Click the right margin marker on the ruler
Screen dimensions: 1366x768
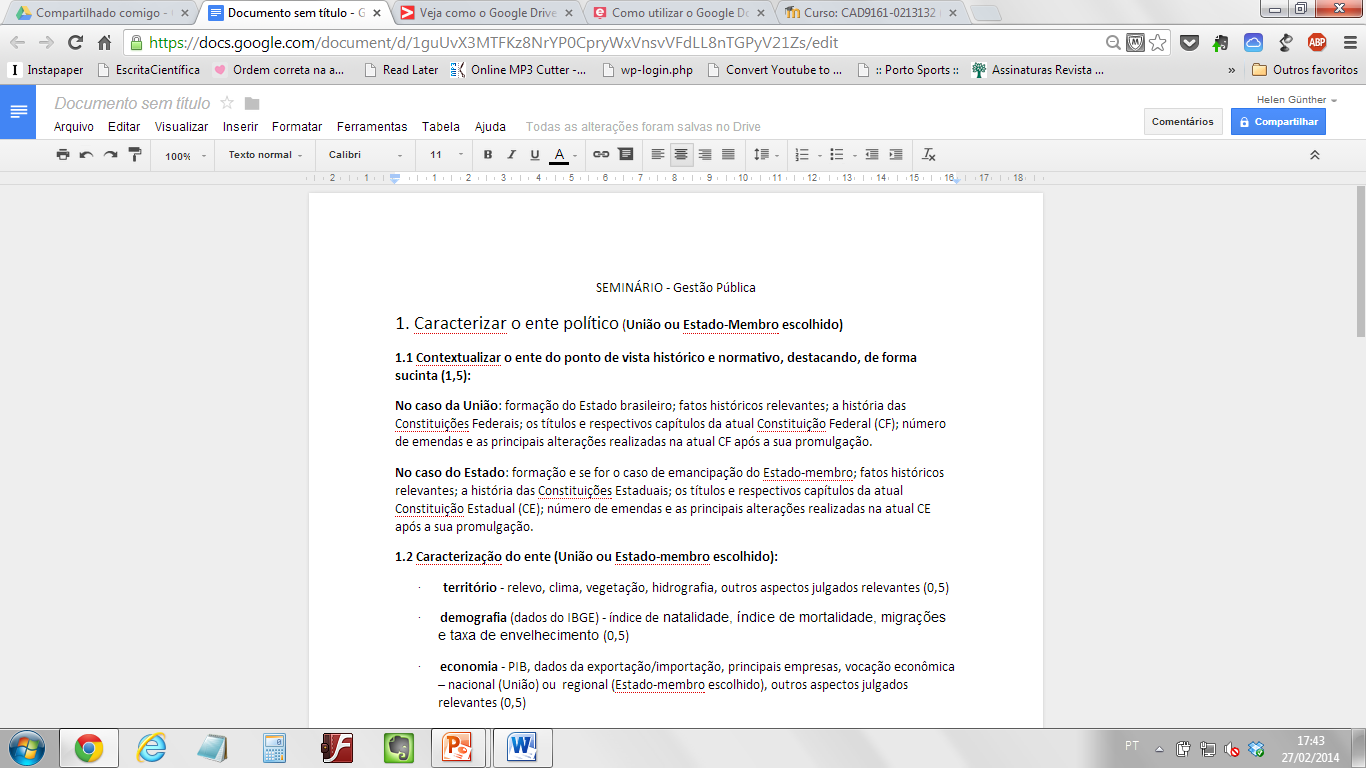click(x=956, y=180)
